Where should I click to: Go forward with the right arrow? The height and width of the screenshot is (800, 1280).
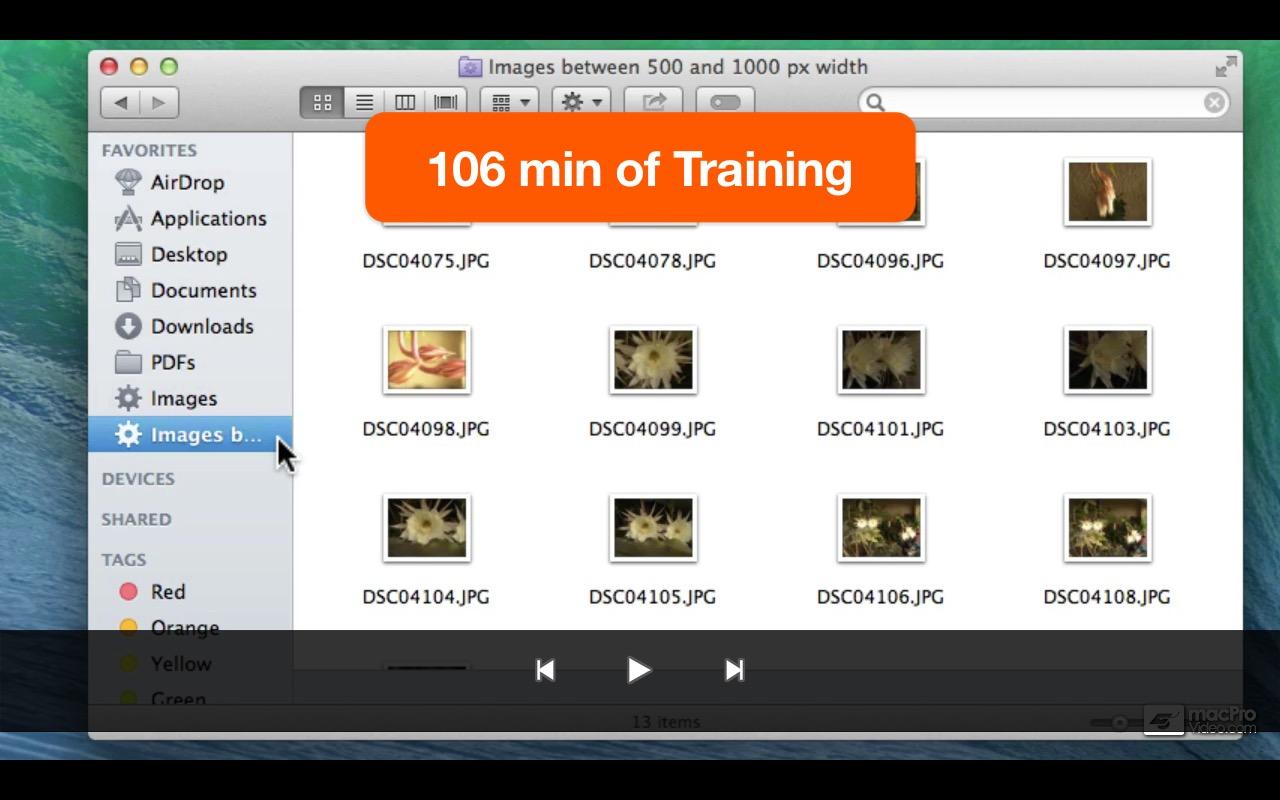[159, 102]
